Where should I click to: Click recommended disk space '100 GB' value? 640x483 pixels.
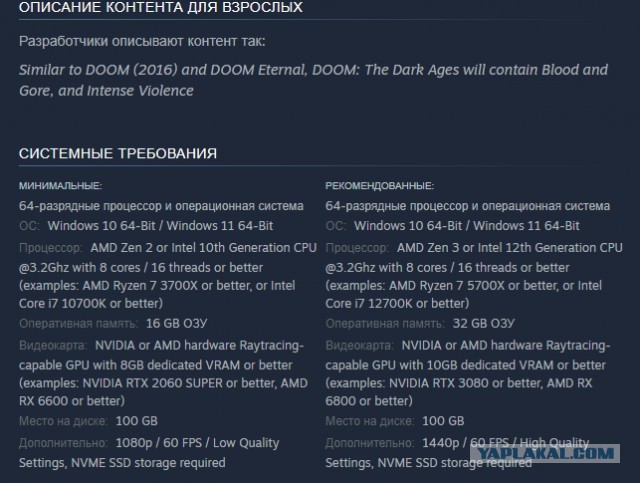(x=443, y=421)
